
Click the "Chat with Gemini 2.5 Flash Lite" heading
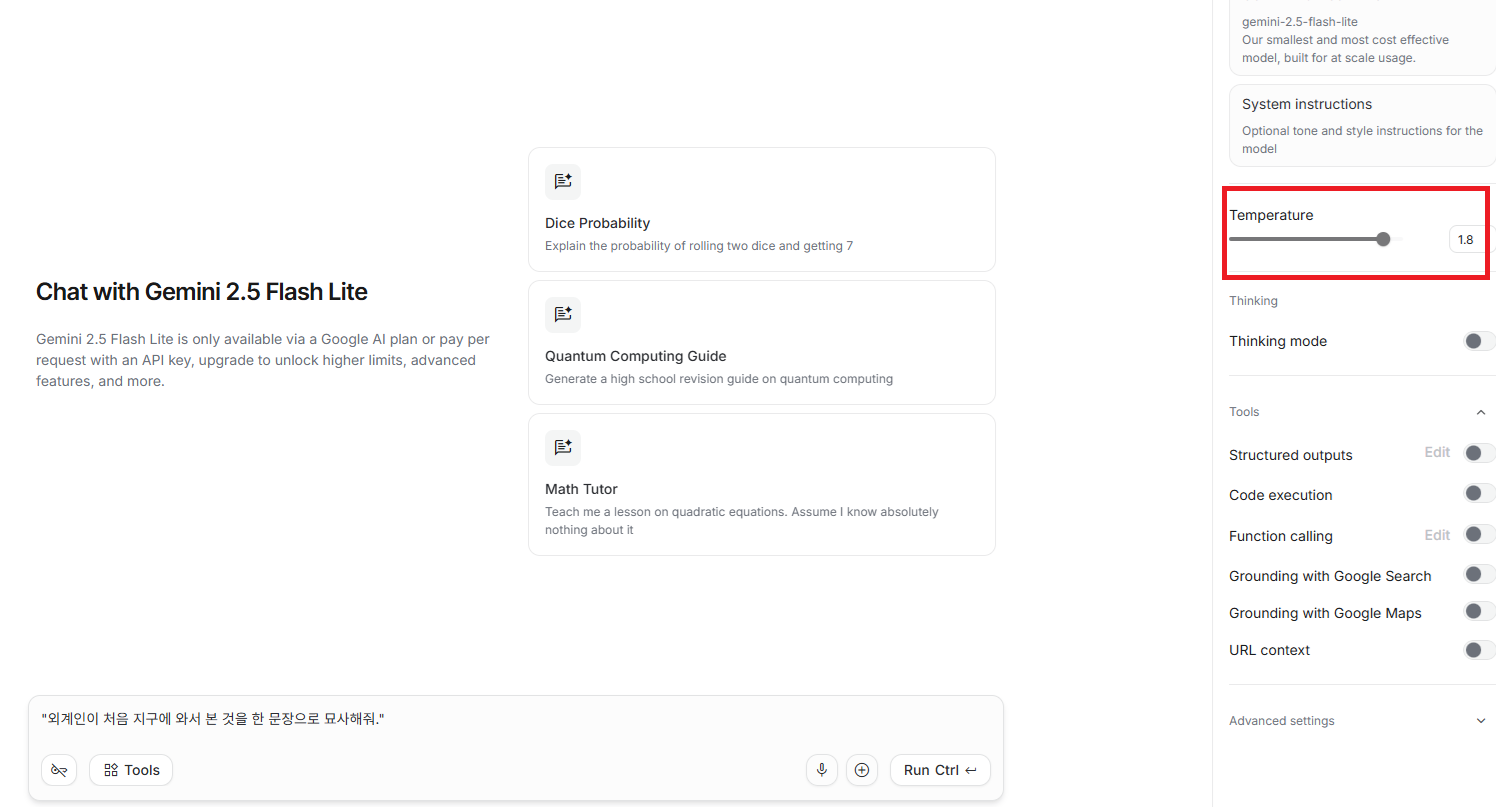coord(202,292)
